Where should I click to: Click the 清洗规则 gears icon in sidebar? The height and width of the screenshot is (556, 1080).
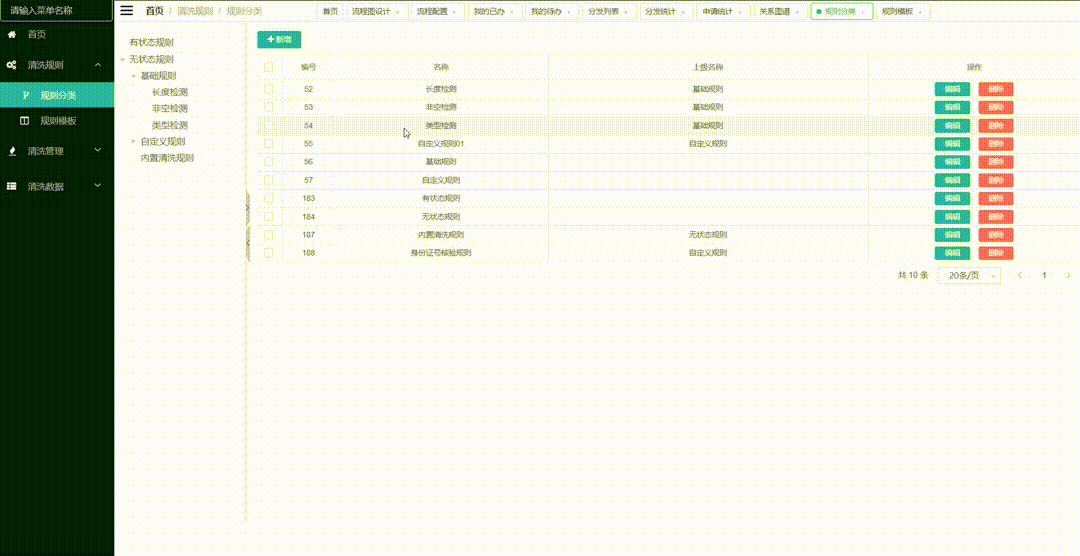[11, 65]
